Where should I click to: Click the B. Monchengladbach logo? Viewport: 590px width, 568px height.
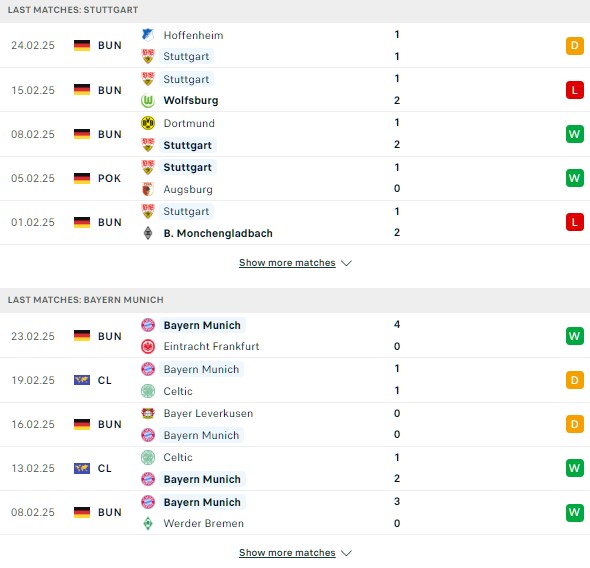click(148, 233)
